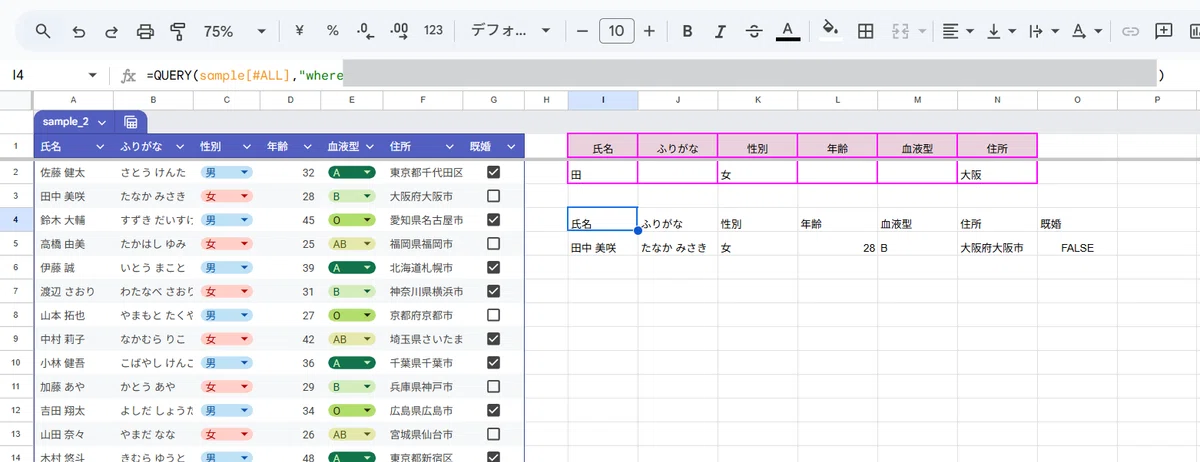
Task: Toggle bold formatting
Action: [x=688, y=31]
